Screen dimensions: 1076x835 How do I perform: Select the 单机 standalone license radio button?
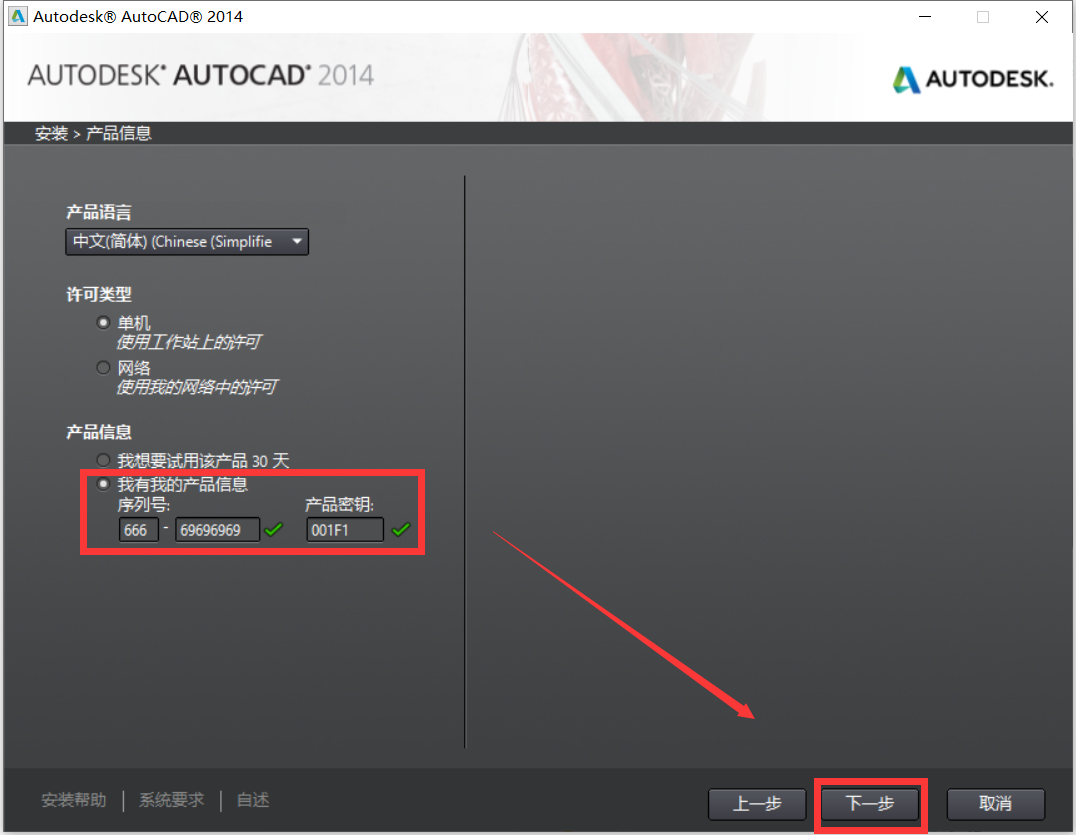(x=104, y=322)
